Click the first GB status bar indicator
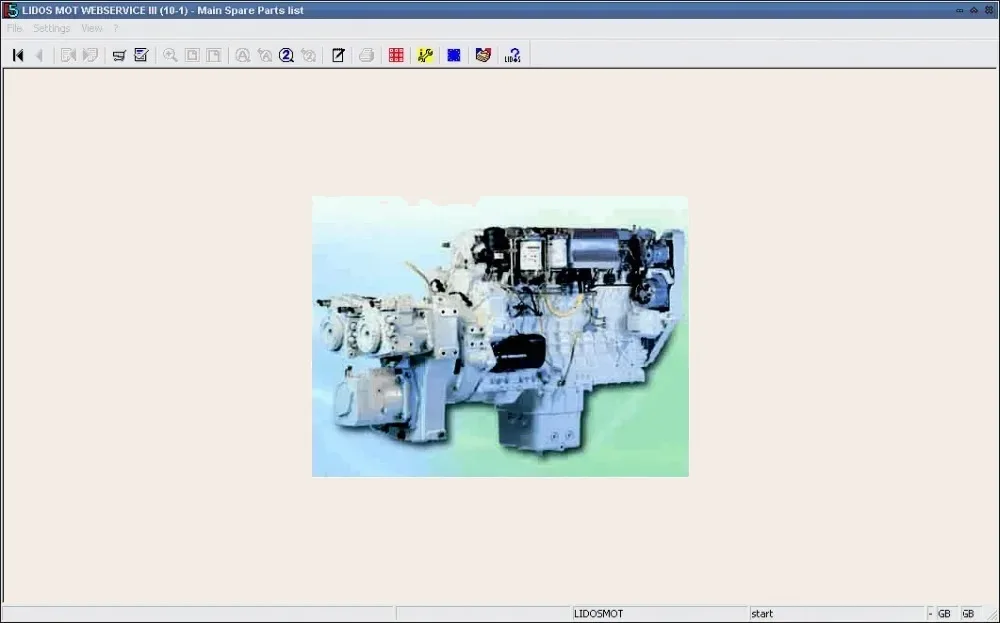The width and height of the screenshot is (1000, 623). coord(945,613)
